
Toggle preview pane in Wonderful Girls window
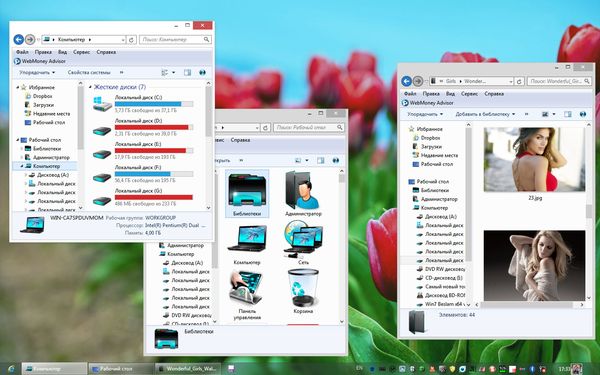567,114
